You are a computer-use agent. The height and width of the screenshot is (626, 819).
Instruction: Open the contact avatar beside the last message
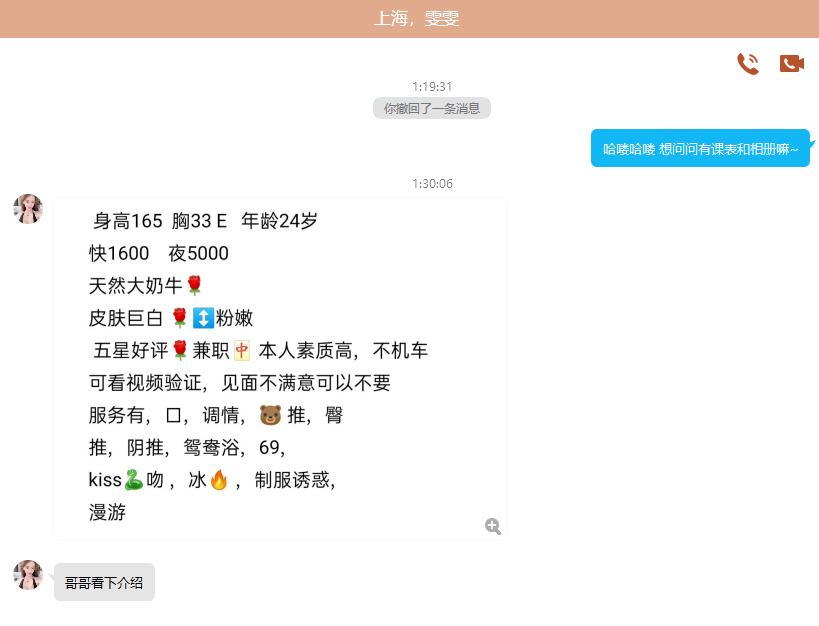click(x=28, y=575)
